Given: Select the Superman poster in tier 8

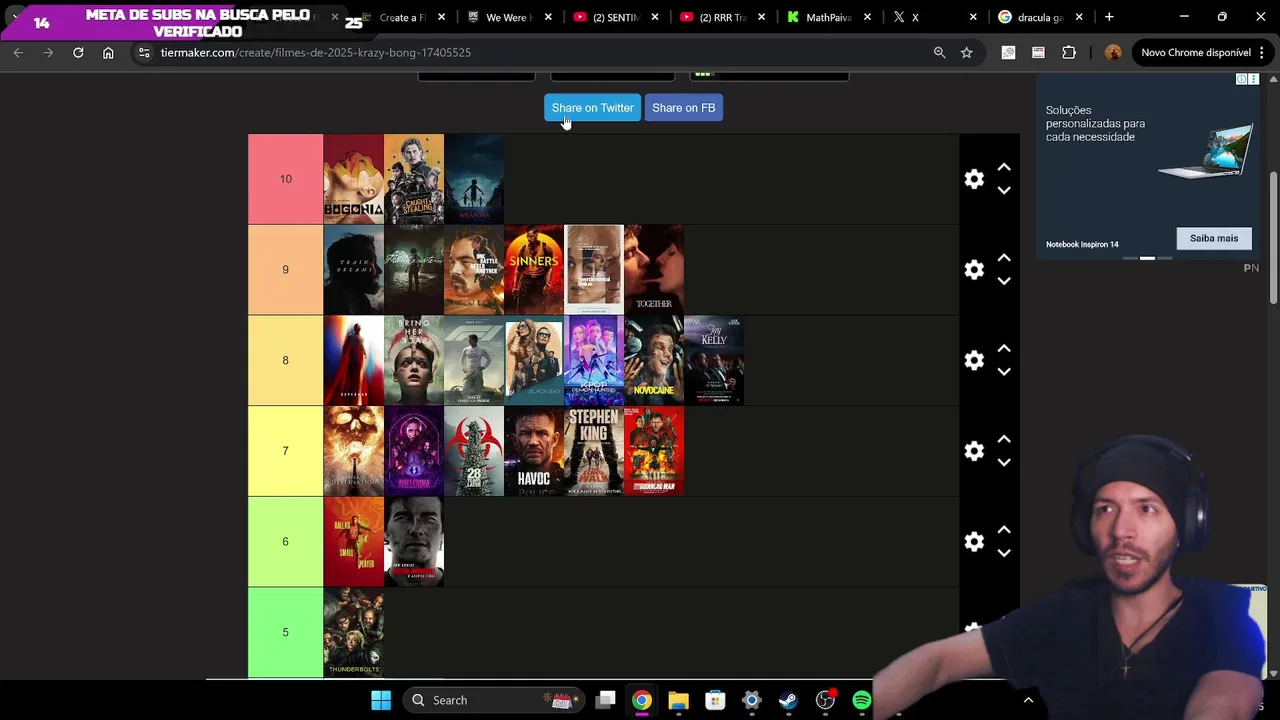Looking at the screenshot, I should click(x=353, y=360).
